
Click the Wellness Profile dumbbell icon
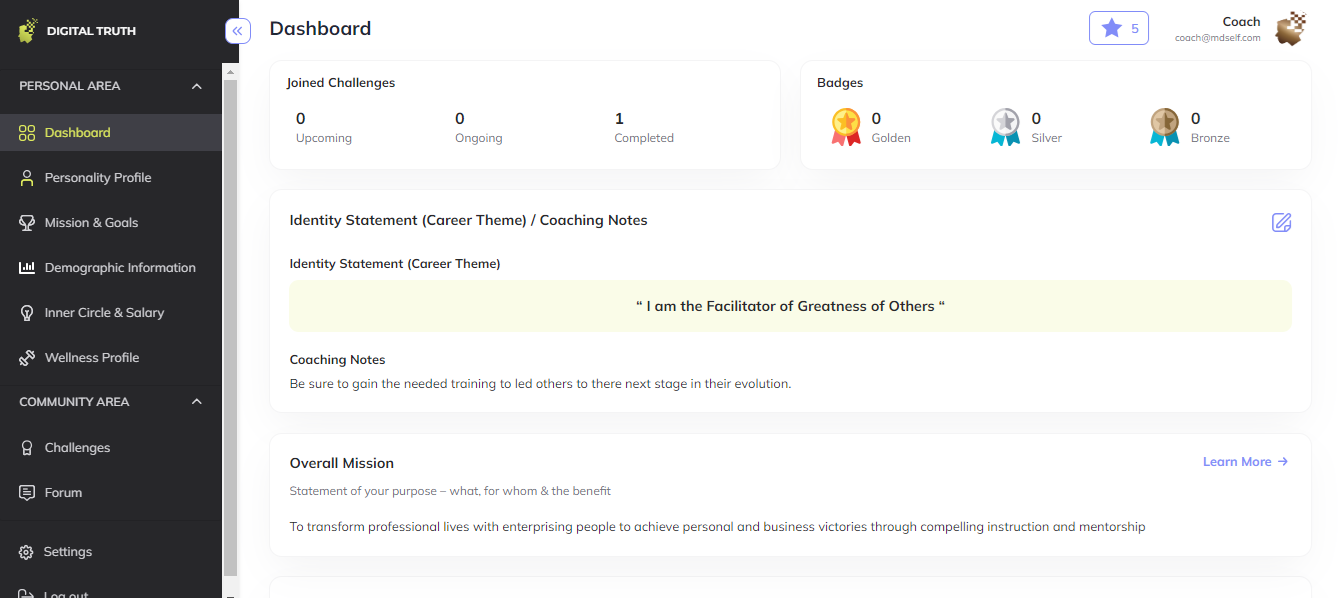coord(27,358)
